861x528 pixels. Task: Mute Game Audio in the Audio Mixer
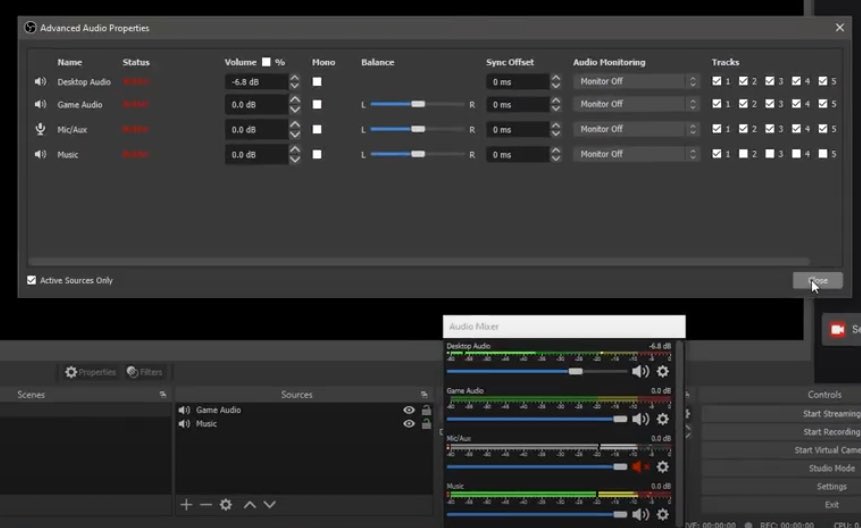(x=640, y=419)
